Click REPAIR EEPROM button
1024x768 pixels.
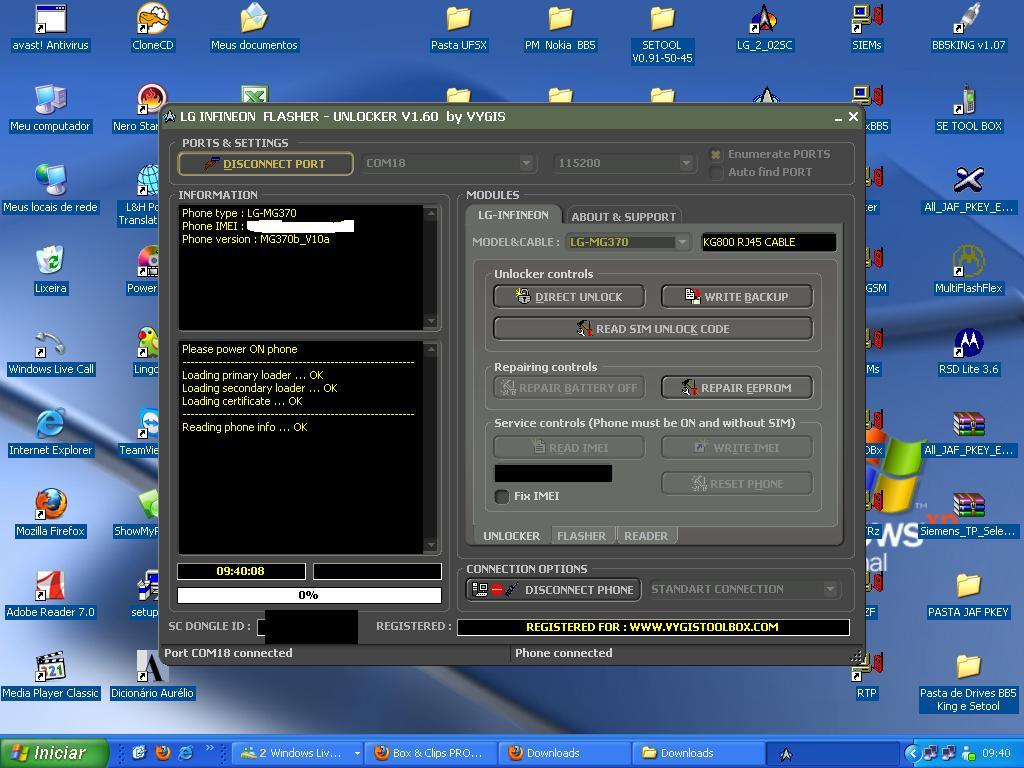737,387
